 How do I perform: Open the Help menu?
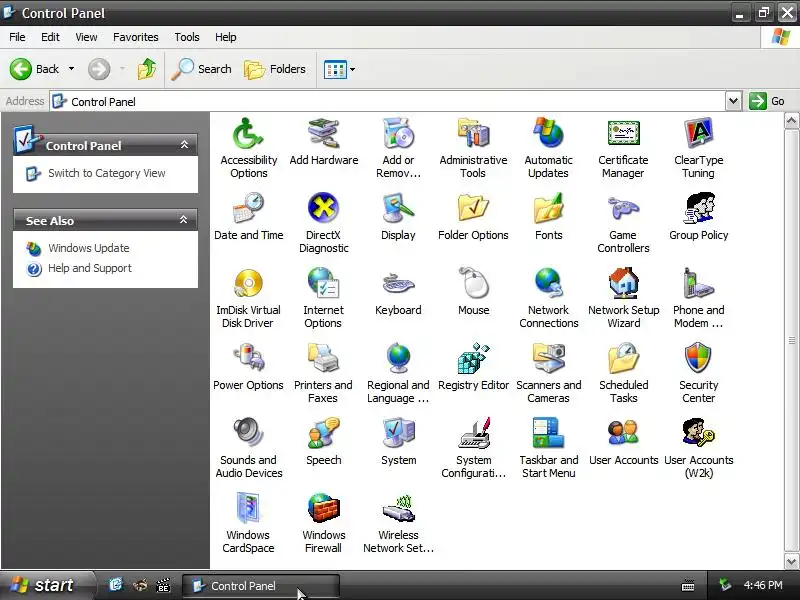click(226, 37)
